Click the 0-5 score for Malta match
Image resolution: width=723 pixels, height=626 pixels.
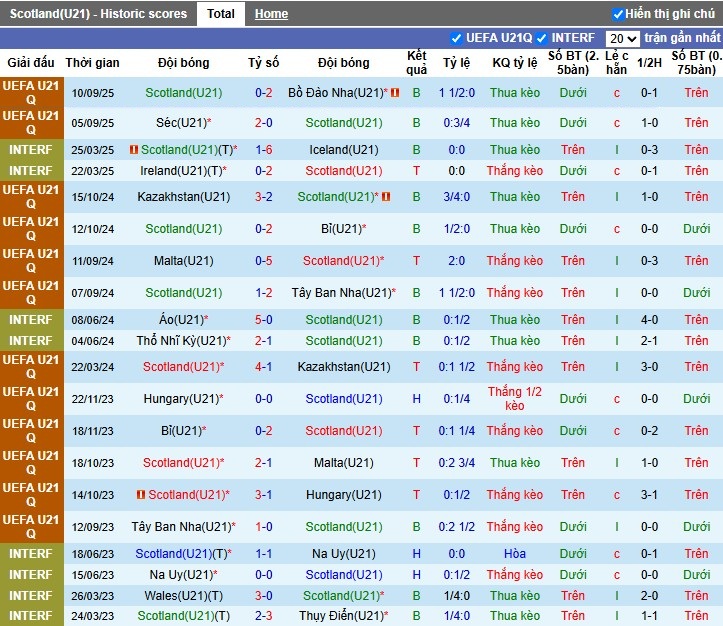263,261
